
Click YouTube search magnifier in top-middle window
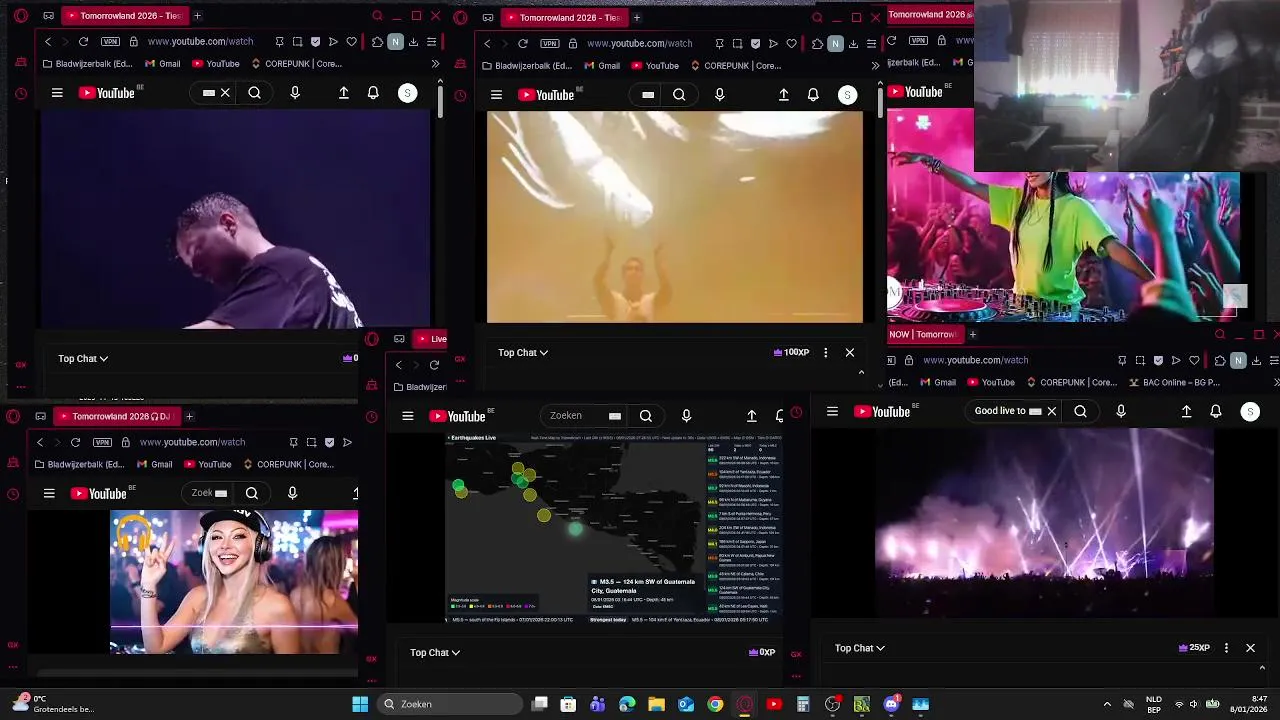coord(679,95)
